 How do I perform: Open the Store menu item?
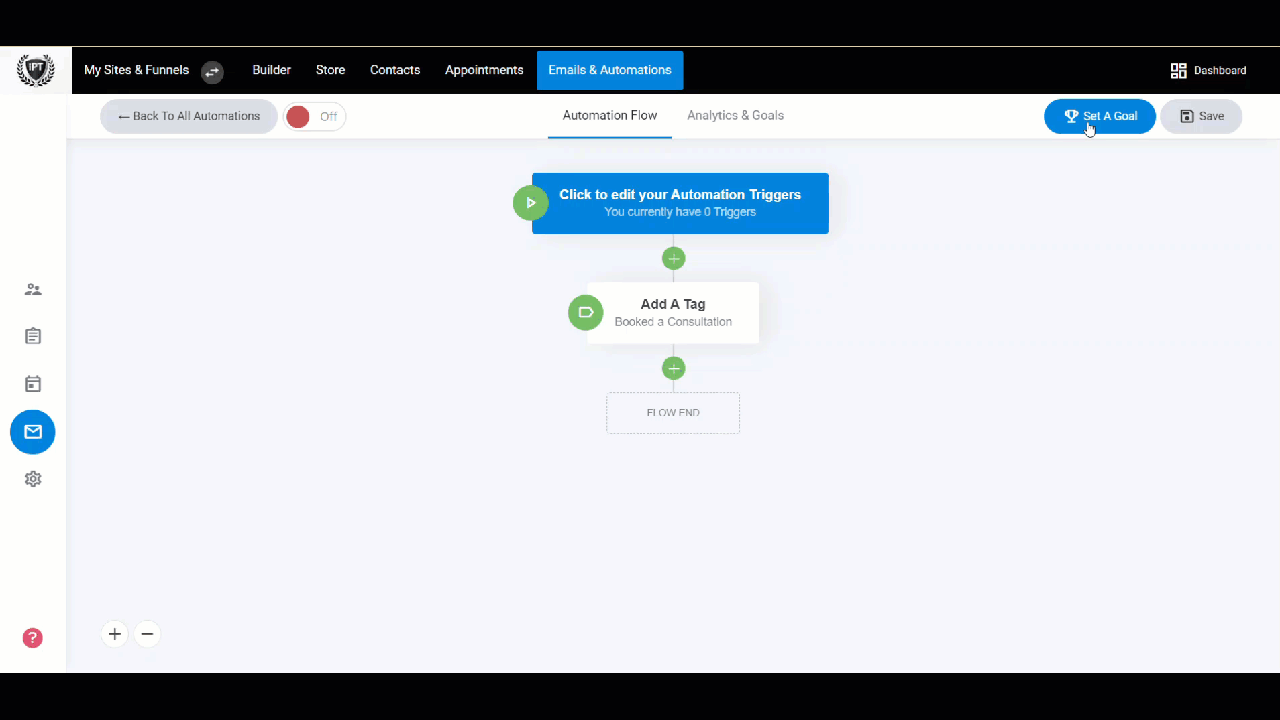pos(330,70)
